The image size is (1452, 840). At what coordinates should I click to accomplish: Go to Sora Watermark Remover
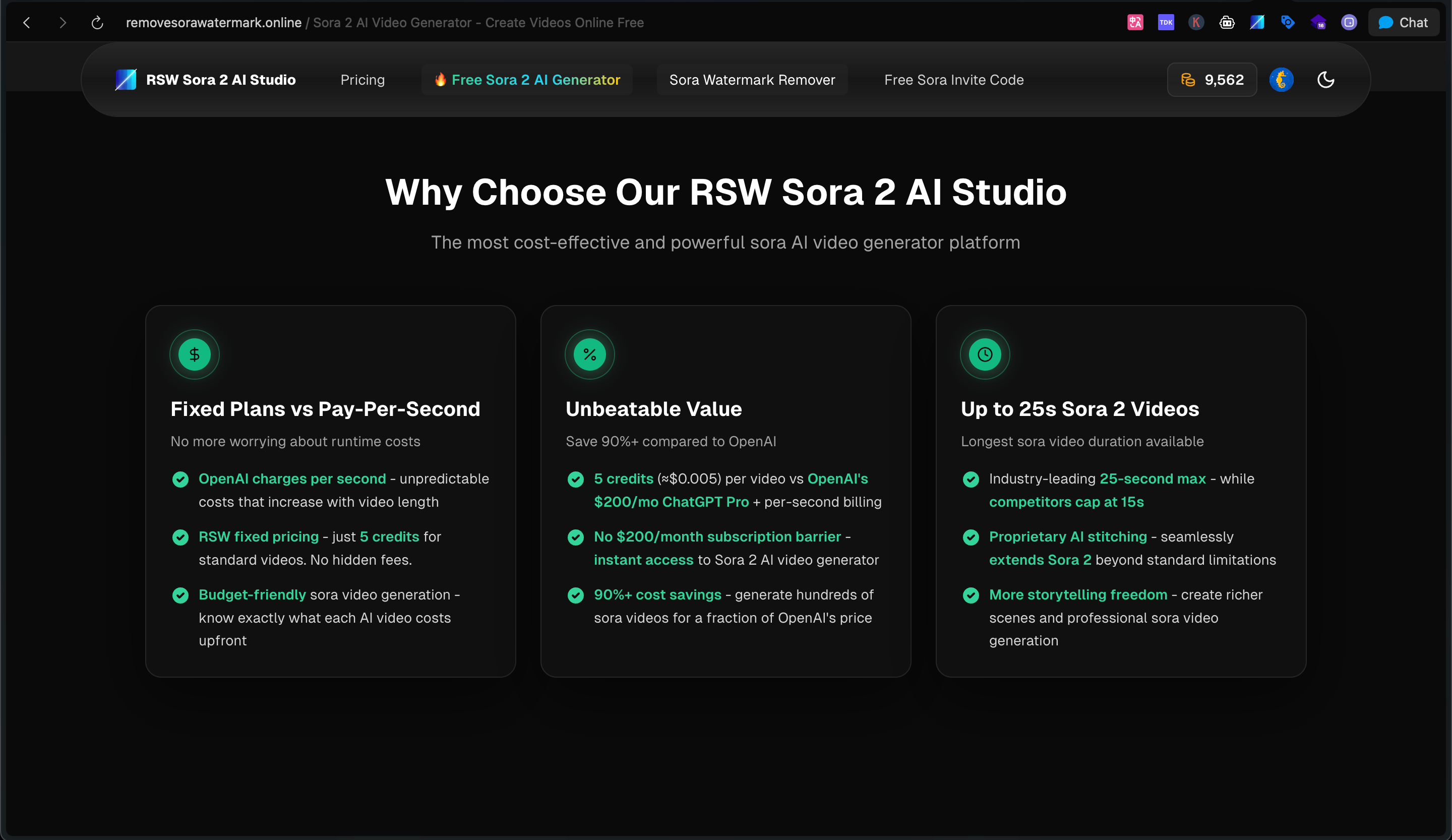pos(752,80)
